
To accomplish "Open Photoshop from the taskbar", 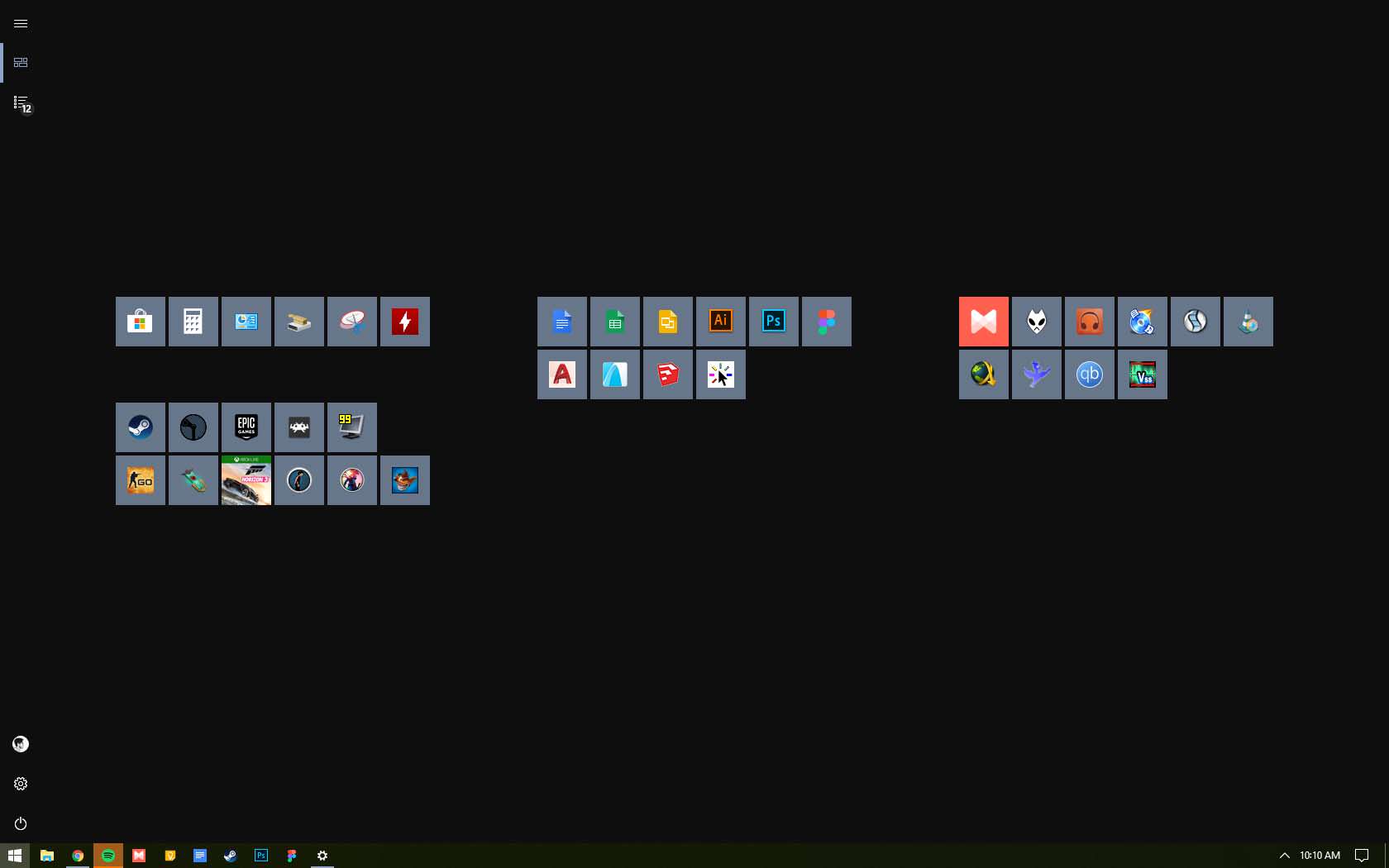I will coord(261,856).
